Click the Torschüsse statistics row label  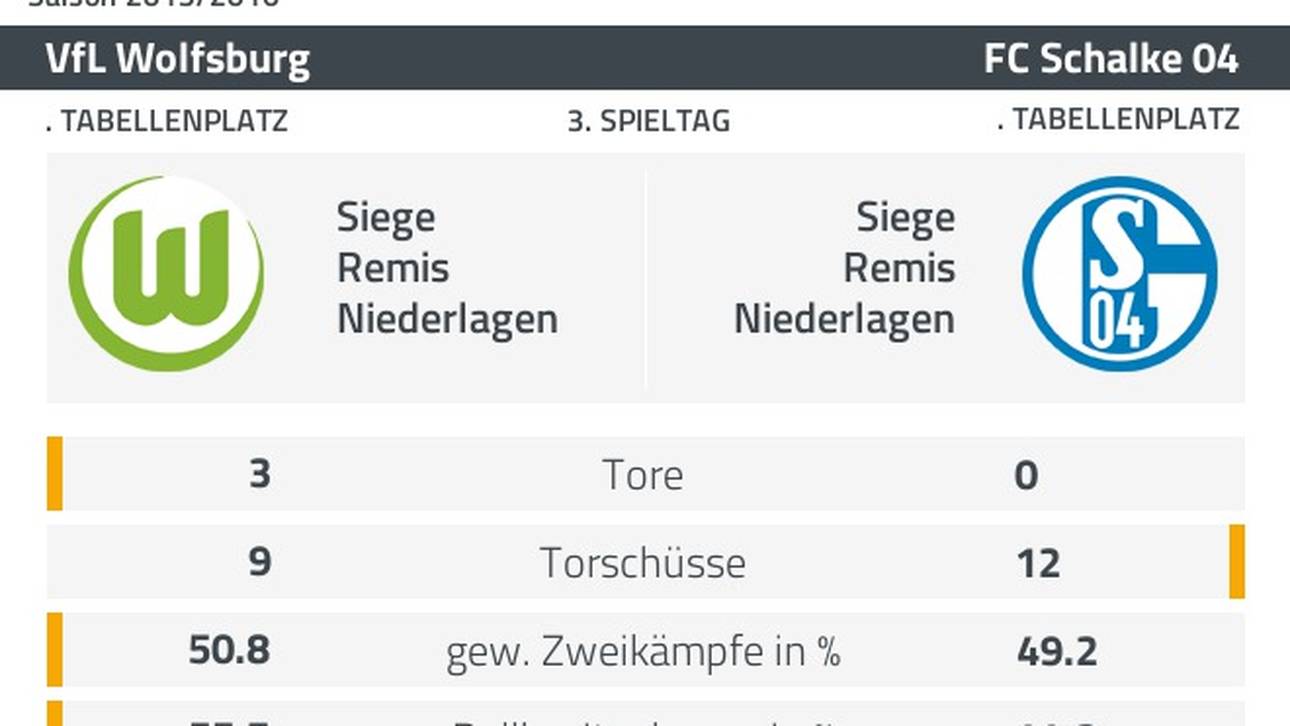[x=643, y=563]
